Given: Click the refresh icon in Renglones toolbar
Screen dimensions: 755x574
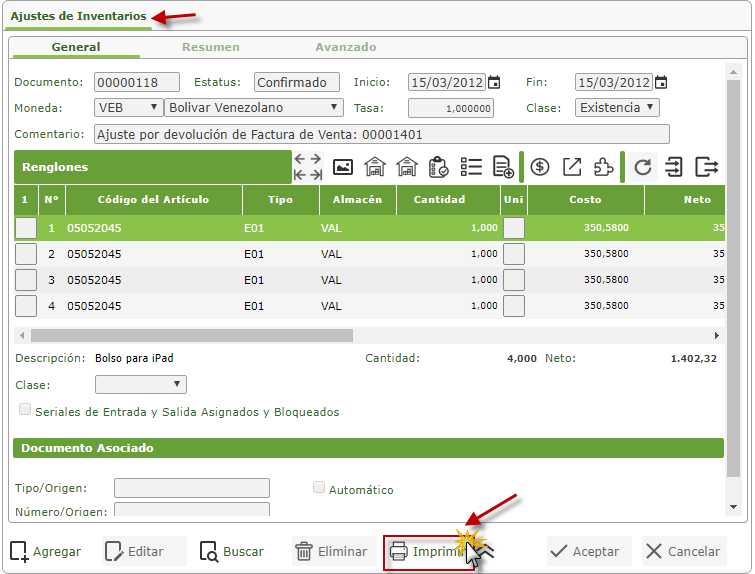Looking at the screenshot, I should [643, 167].
